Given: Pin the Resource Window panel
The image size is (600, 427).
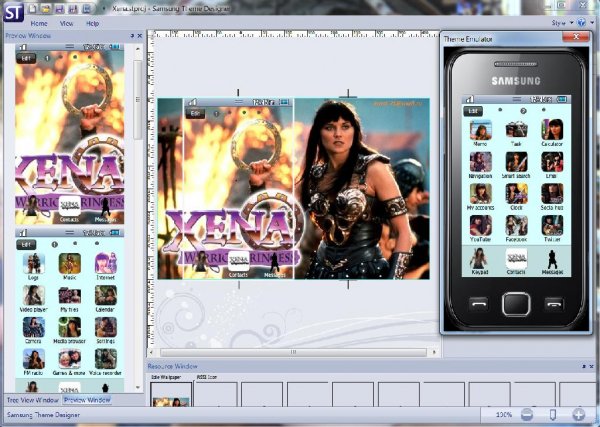Looking at the screenshot, I should click(x=584, y=367).
